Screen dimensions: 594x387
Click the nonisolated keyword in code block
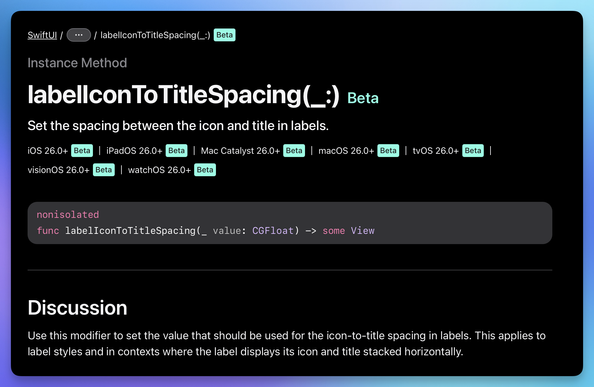pos(68,215)
